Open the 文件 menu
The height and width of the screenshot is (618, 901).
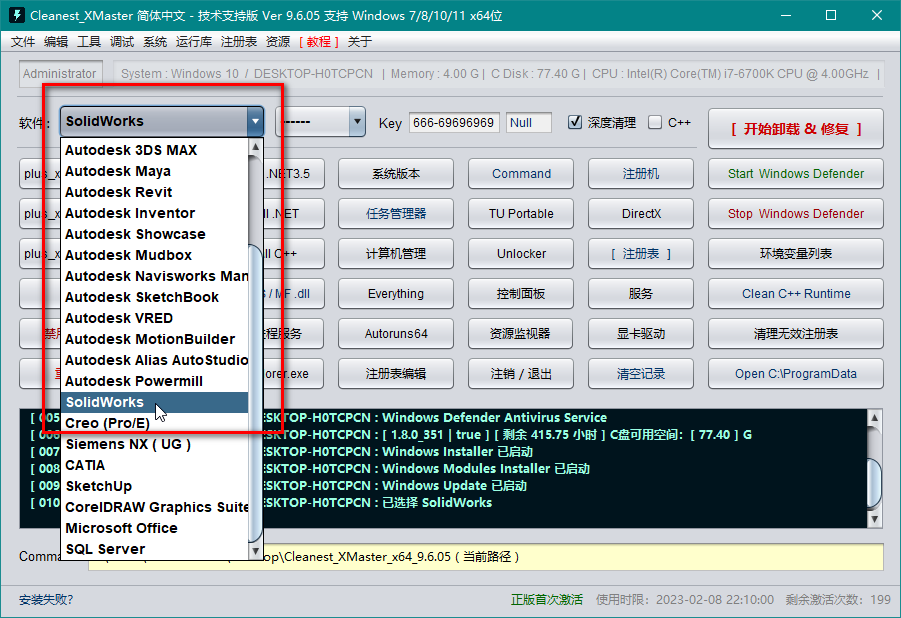tap(23, 41)
